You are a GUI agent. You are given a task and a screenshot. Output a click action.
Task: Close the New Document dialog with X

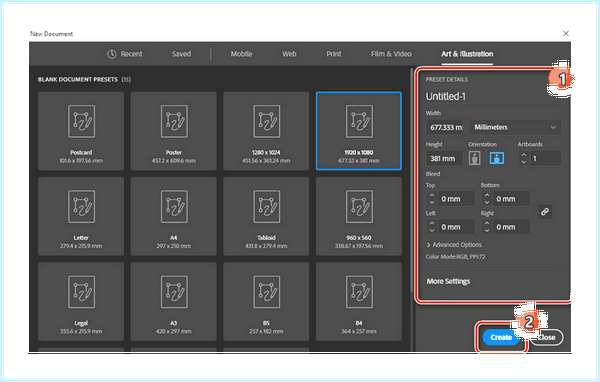point(566,34)
